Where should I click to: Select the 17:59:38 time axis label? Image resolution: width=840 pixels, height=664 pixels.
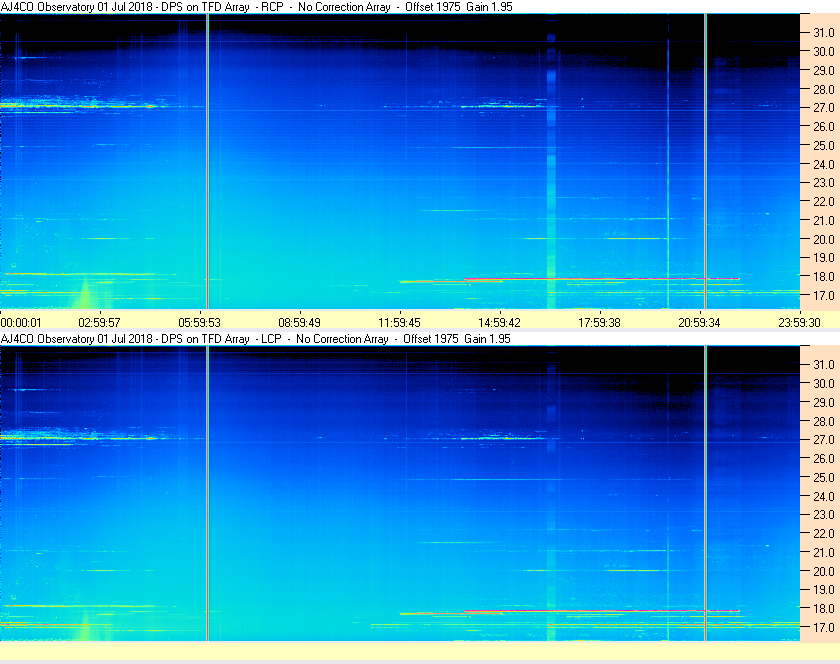click(599, 323)
